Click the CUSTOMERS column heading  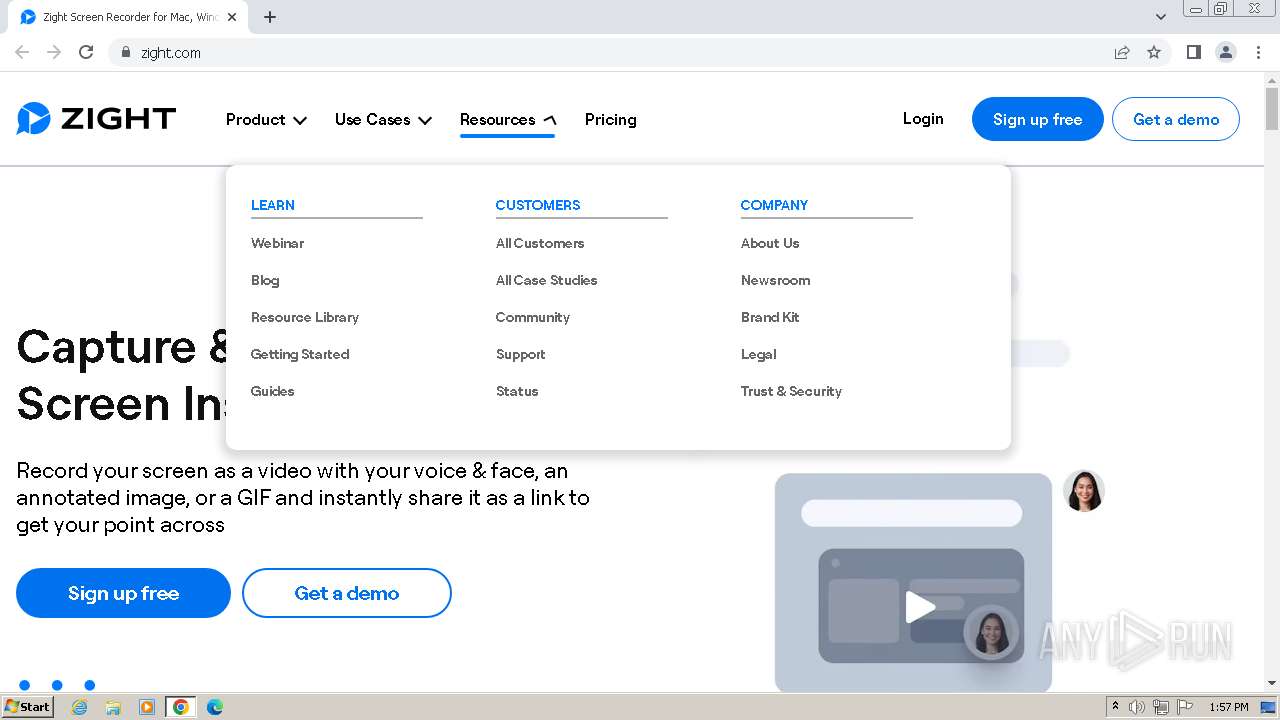pyautogui.click(x=538, y=205)
